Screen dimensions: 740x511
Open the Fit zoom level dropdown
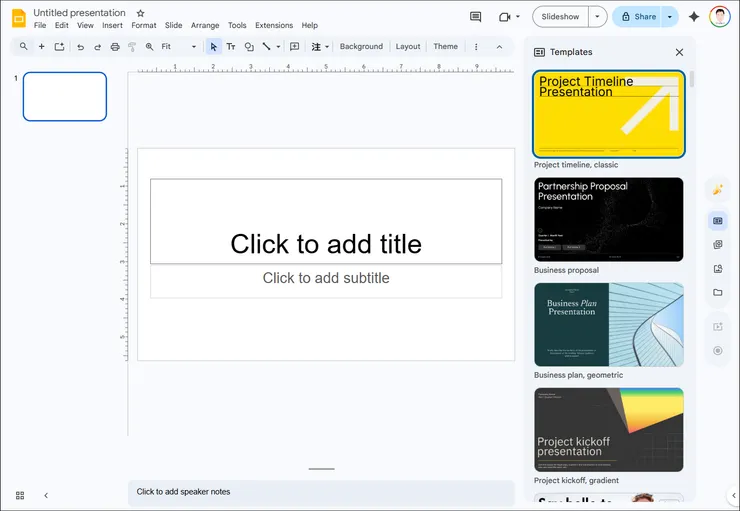point(179,47)
